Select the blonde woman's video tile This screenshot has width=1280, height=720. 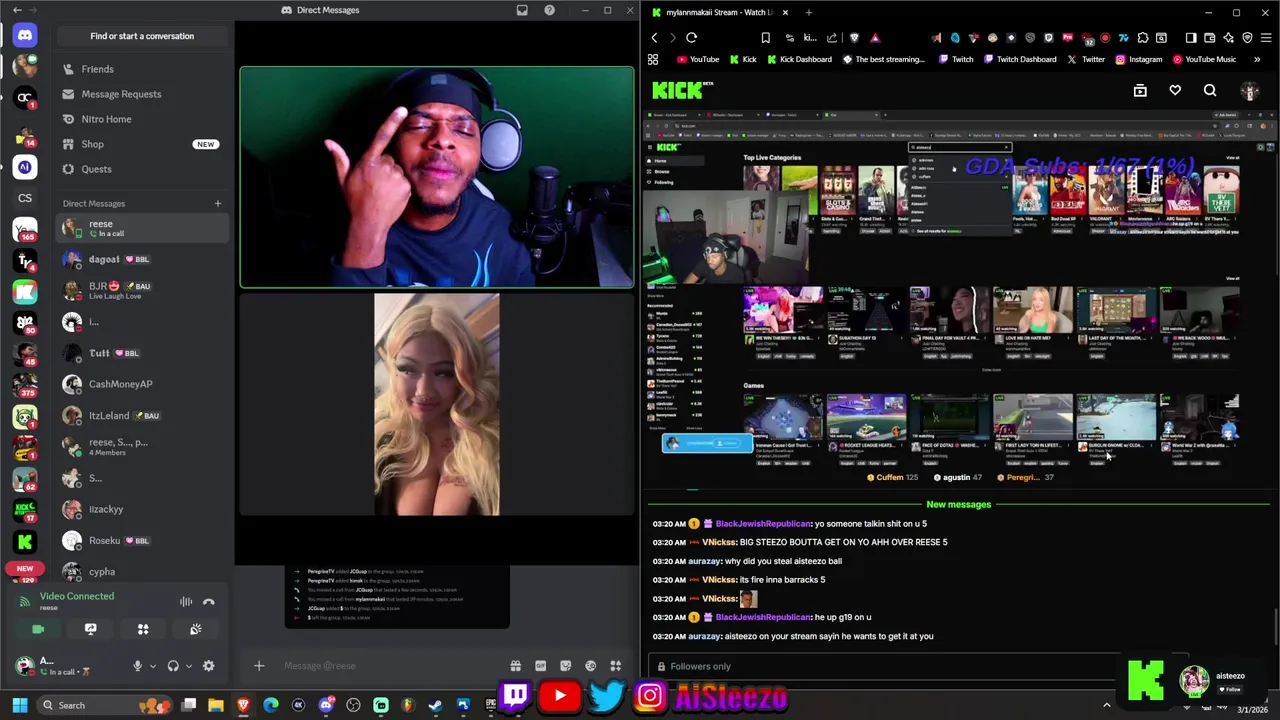click(x=437, y=404)
